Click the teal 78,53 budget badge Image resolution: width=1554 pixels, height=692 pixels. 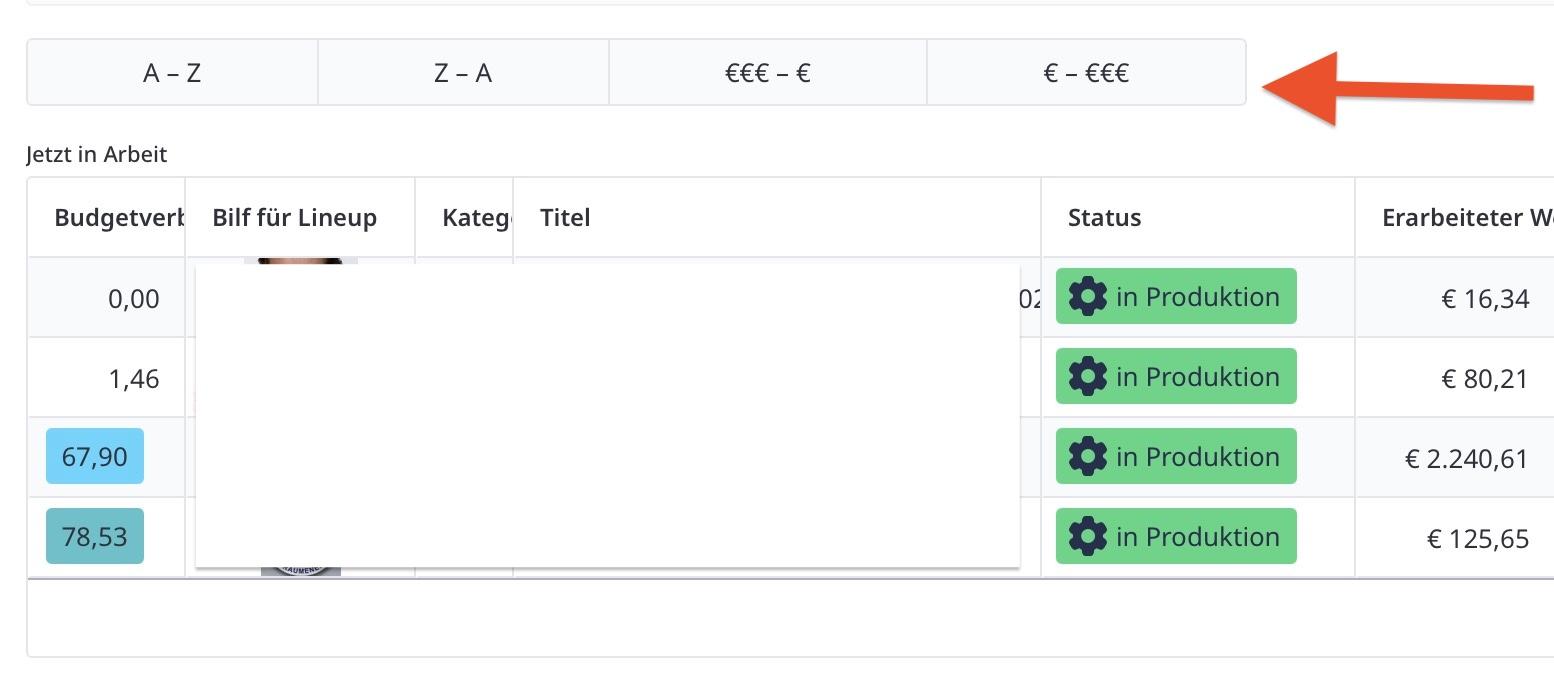coord(95,537)
